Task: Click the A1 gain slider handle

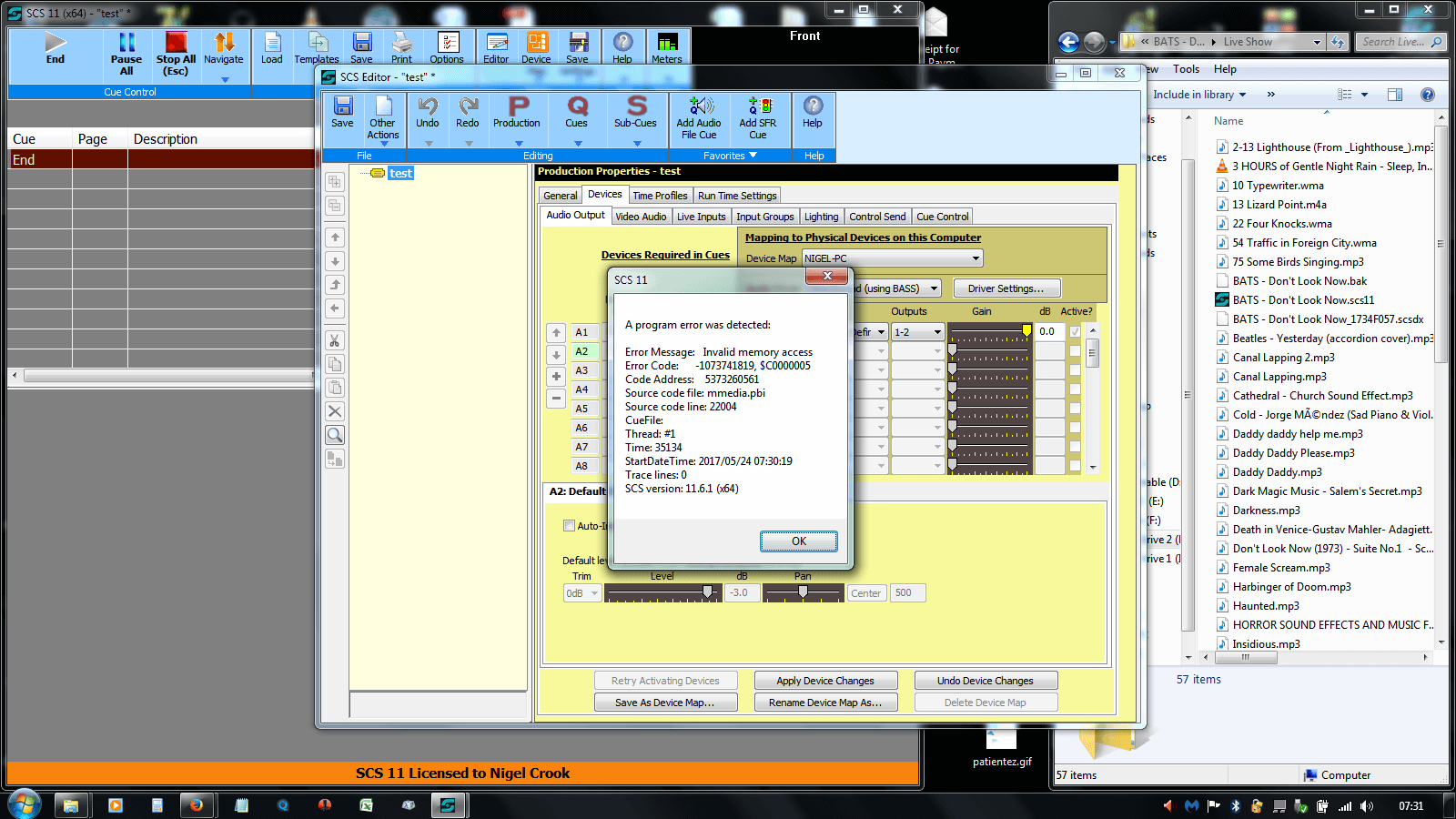Action: [x=1026, y=330]
